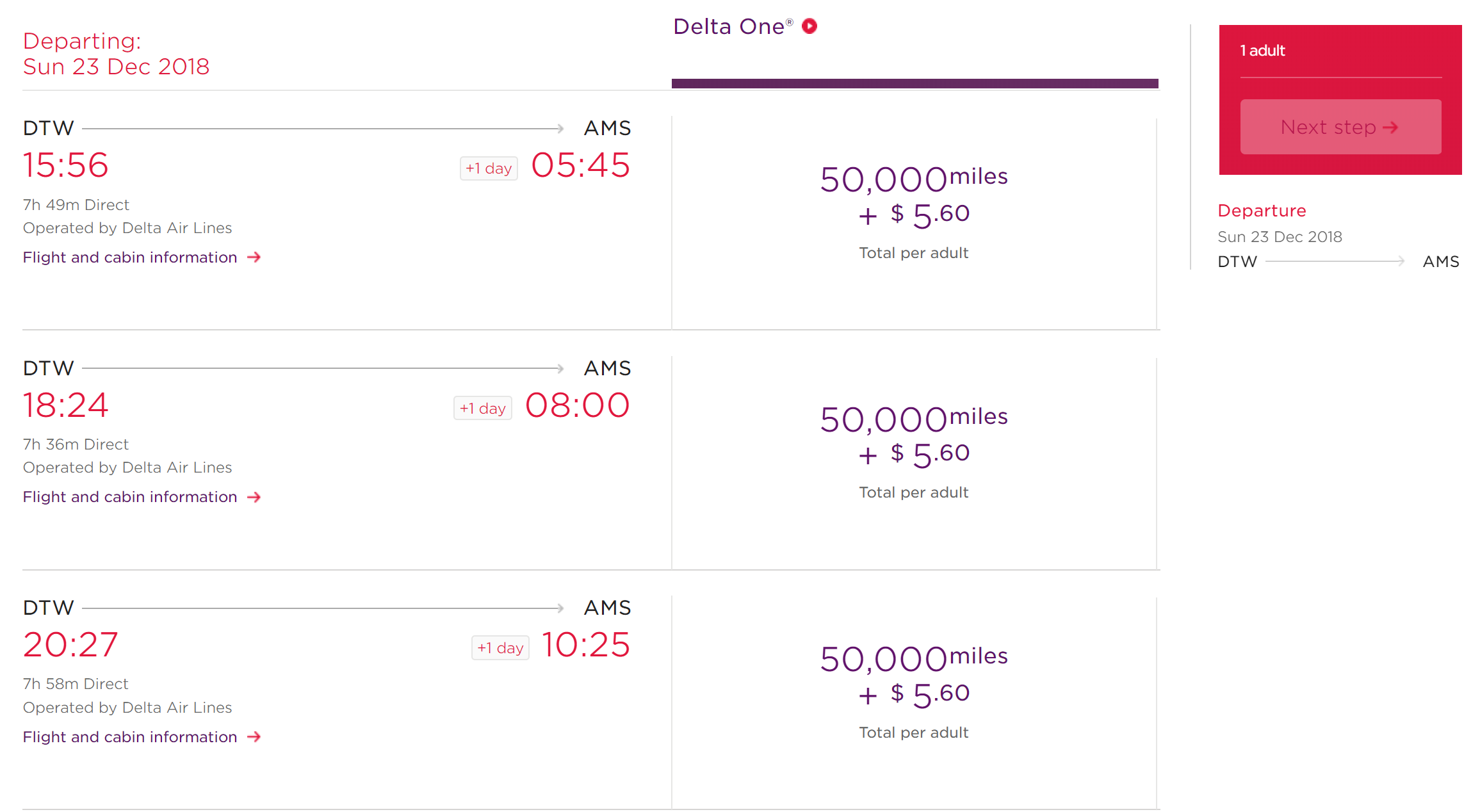Click the 18:24 departure time
The height and width of the screenshot is (812, 1480).
coord(66,405)
